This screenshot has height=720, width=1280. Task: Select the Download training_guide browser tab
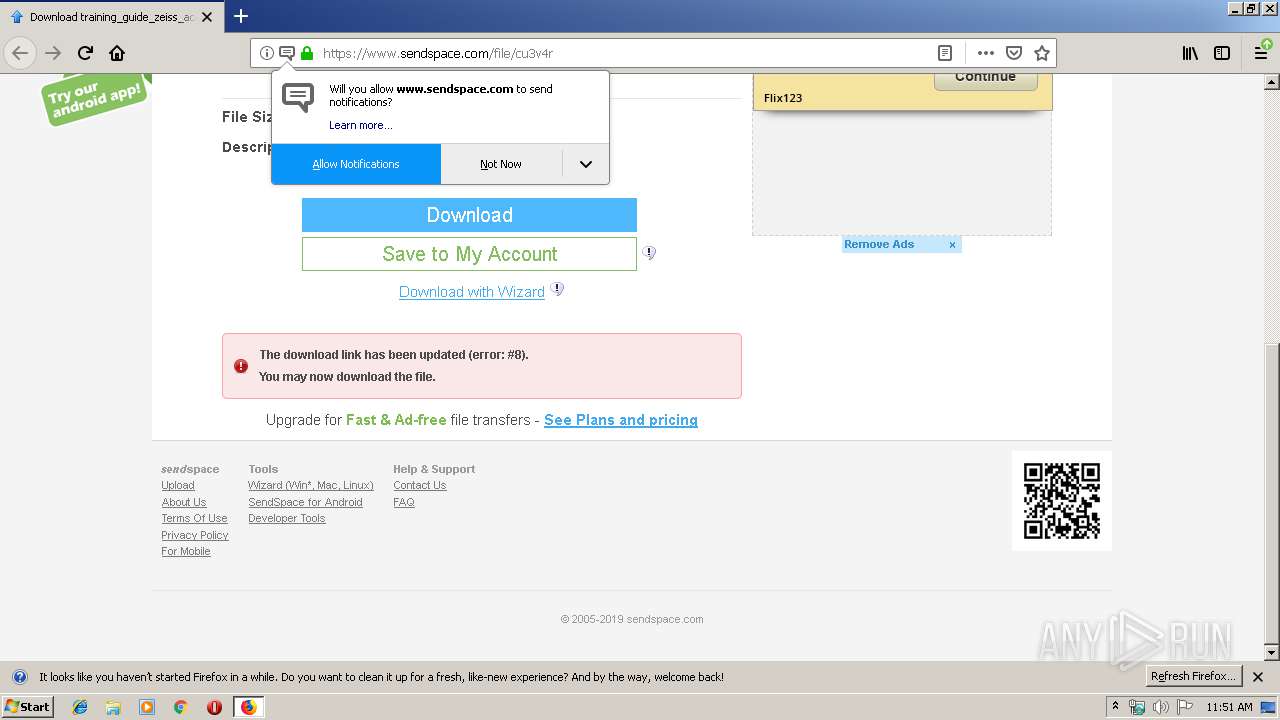(111, 17)
